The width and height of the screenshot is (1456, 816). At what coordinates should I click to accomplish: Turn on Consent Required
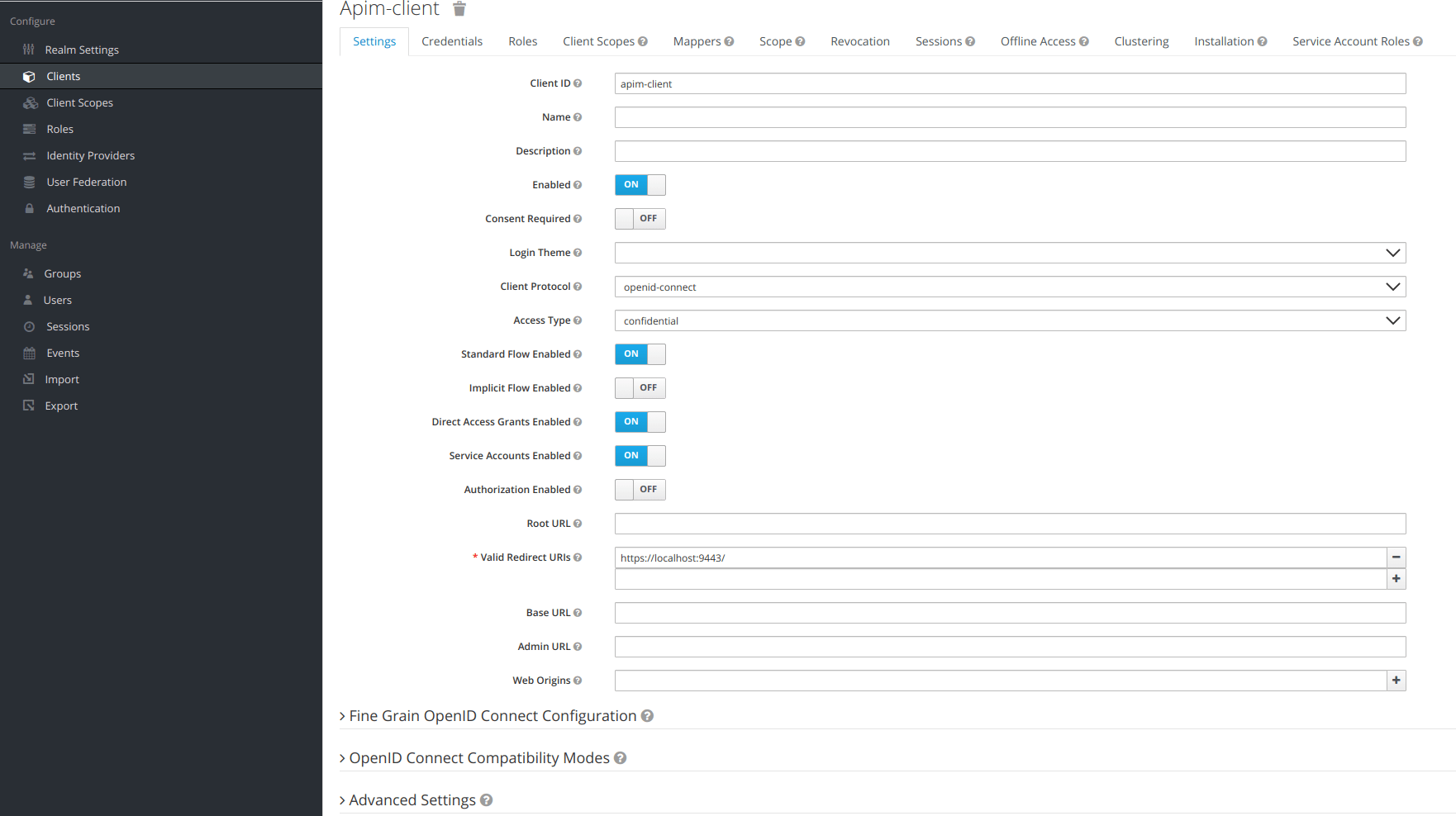[640, 218]
